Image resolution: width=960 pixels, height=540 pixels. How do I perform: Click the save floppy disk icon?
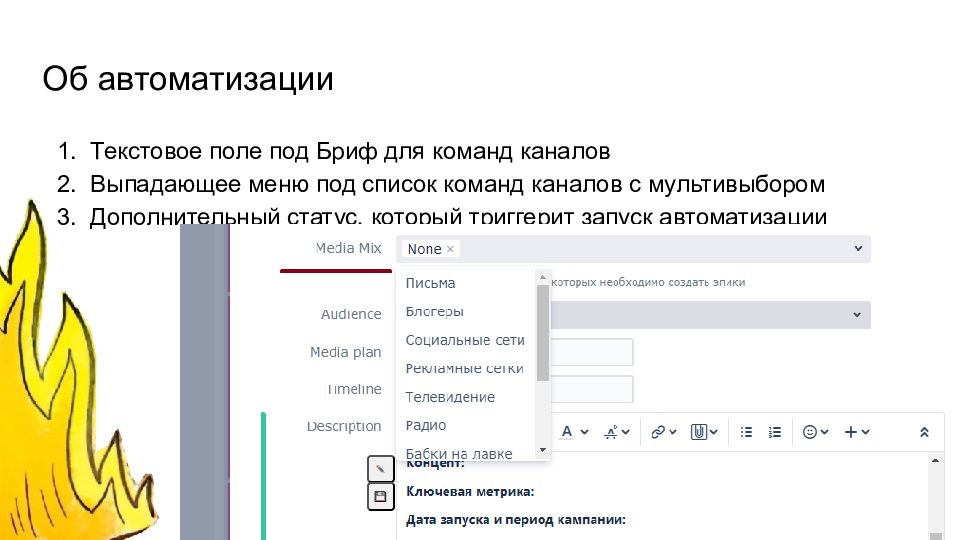(x=380, y=496)
